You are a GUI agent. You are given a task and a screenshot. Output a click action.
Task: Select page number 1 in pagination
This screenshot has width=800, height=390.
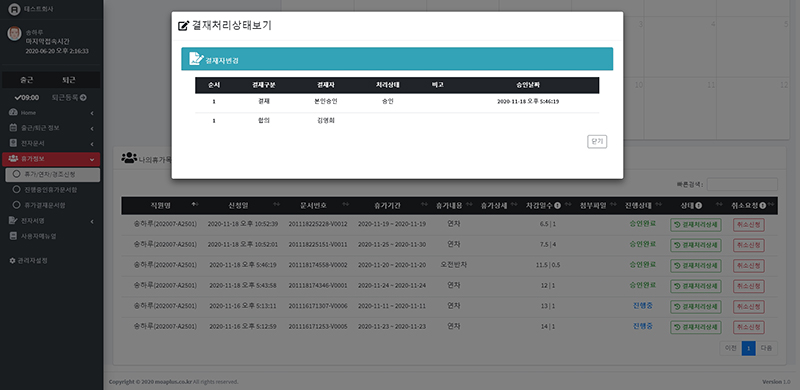click(x=748, y=348)
